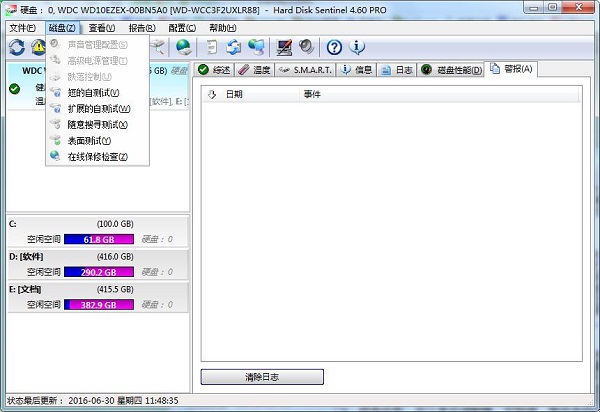Close the open 磁盘(Z) menu

pos(62,28)
